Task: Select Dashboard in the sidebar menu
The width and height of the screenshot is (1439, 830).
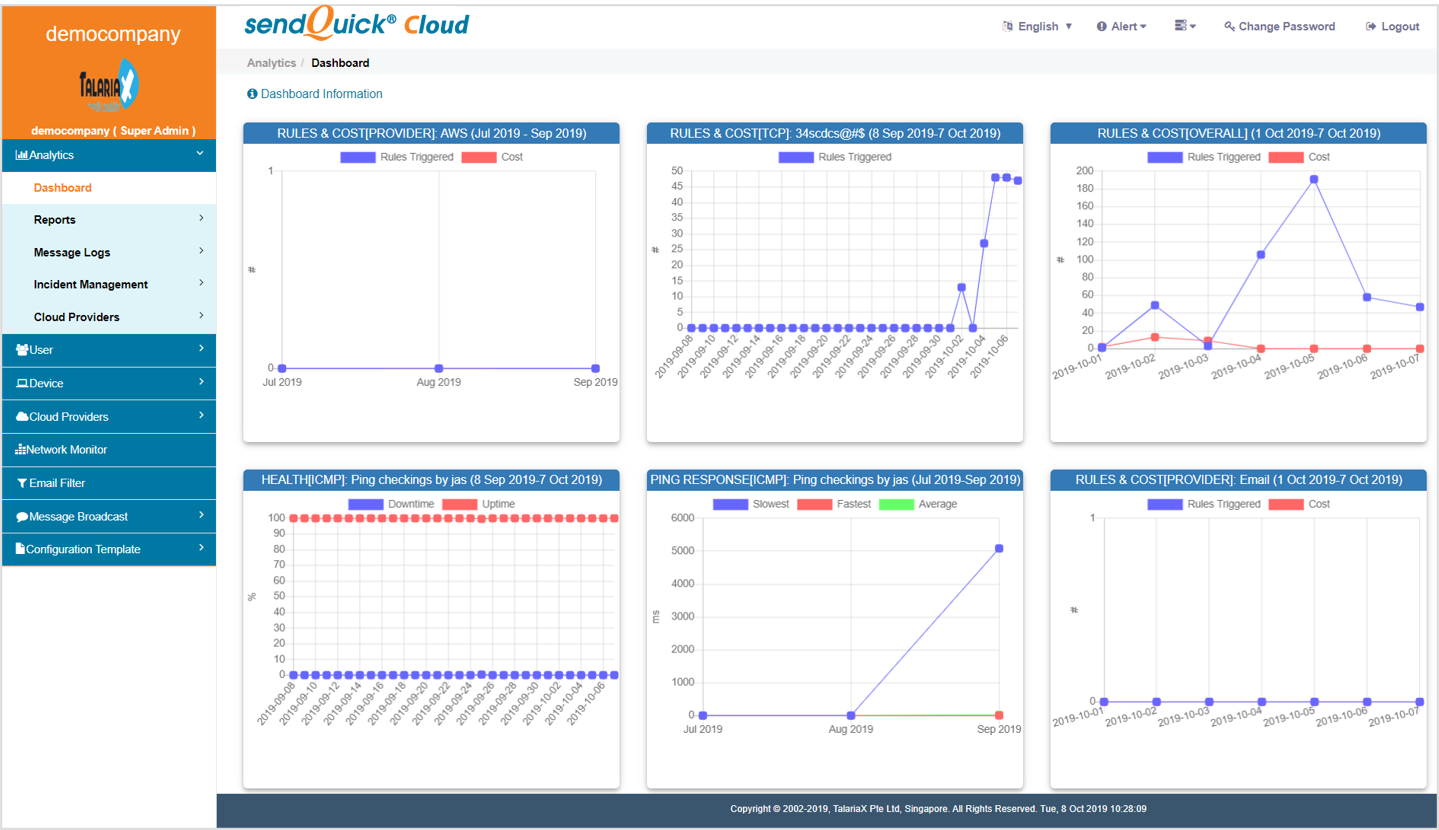Action: [x=62, y=187]
